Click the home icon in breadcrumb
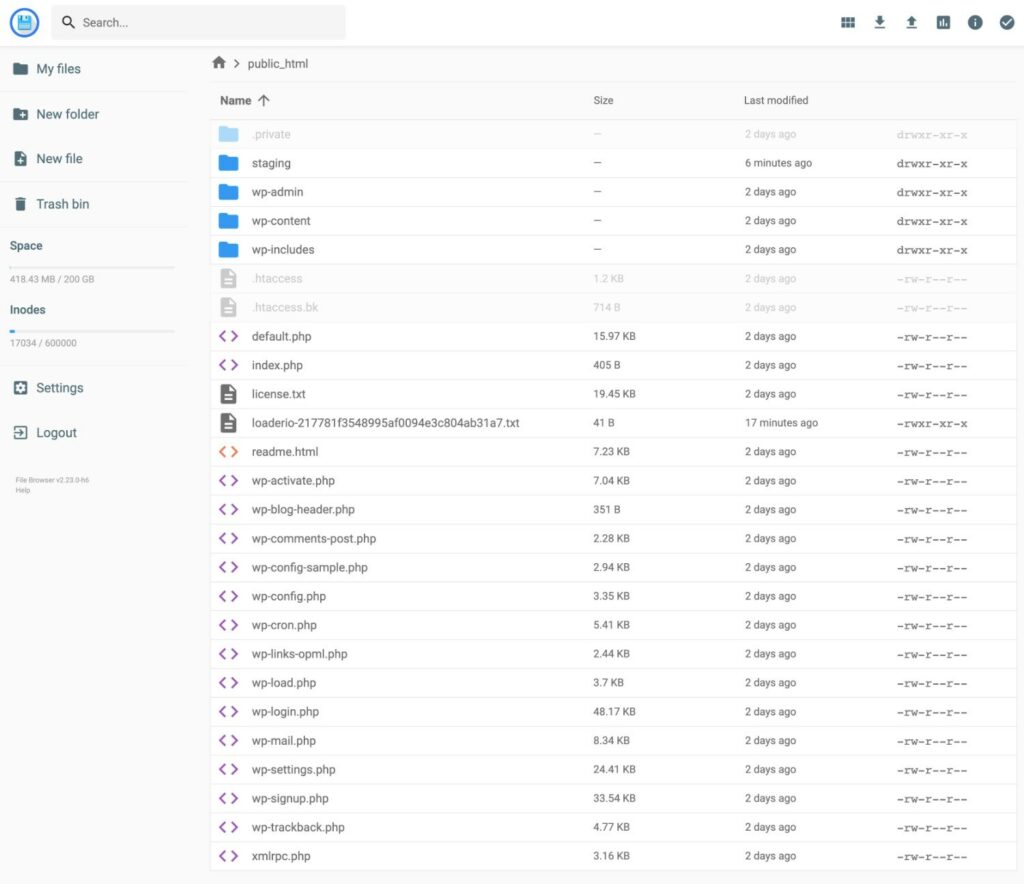Viewport: 1024px width, 884px height. coord(219,63)
